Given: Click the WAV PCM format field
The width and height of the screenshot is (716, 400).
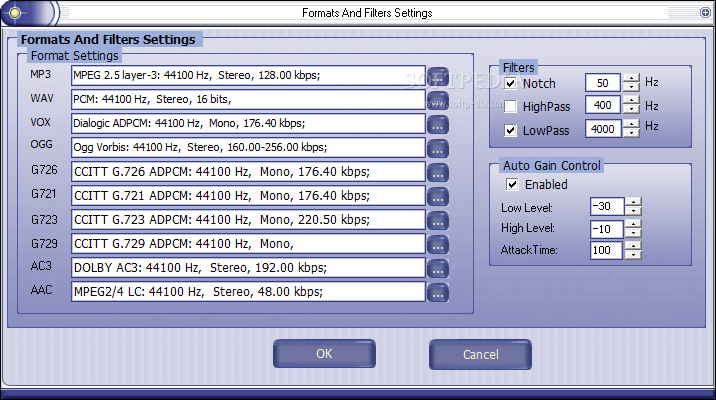Looking at the screenshot, I should (x=248, y=99).
